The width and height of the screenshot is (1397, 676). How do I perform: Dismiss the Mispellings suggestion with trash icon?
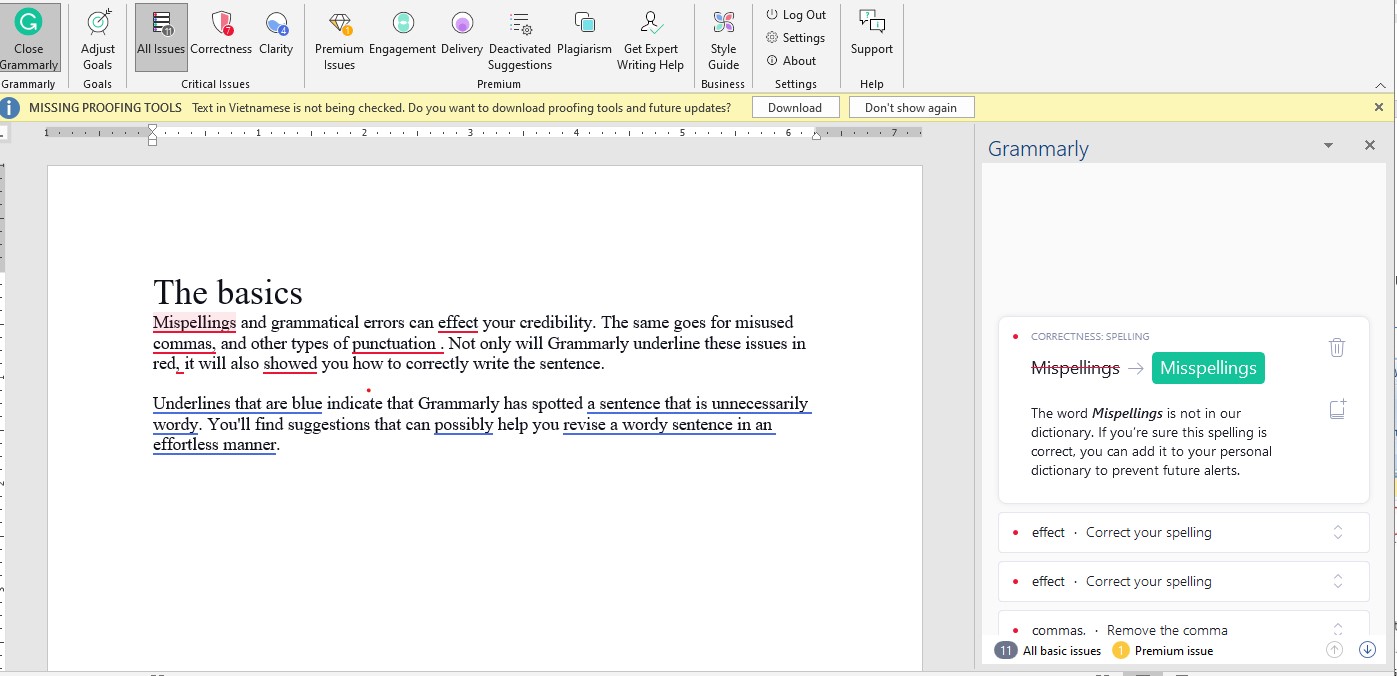1337,347
